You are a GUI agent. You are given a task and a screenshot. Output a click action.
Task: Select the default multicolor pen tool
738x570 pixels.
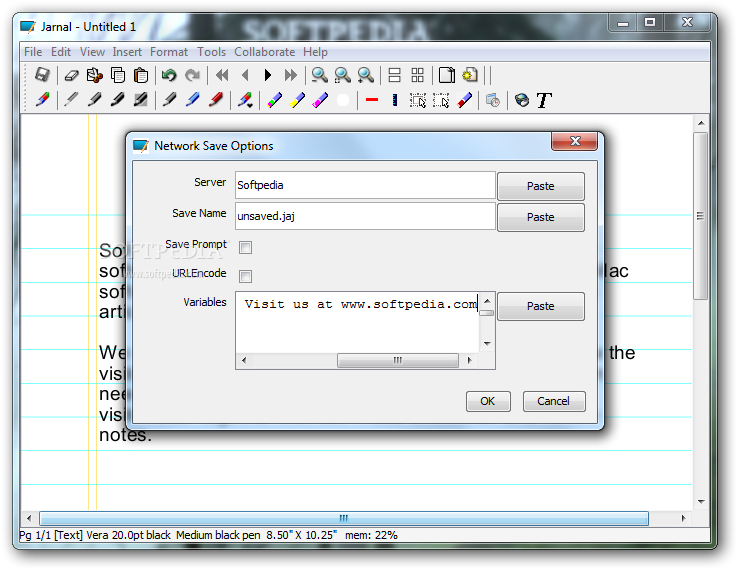(x=42, y=100)
